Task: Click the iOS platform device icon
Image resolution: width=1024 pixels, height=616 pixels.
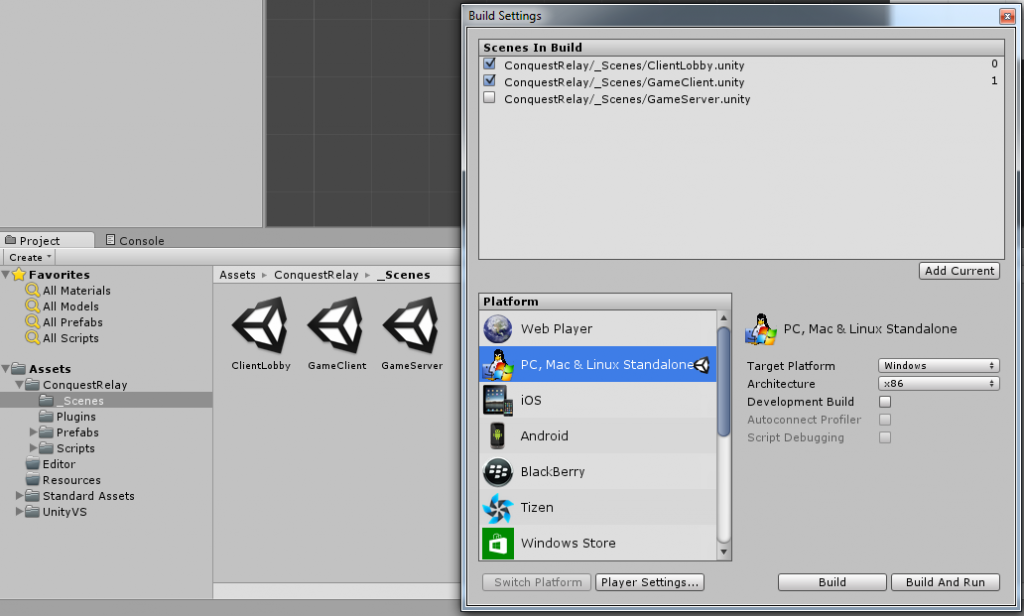Action: click(x=498, y=400)
